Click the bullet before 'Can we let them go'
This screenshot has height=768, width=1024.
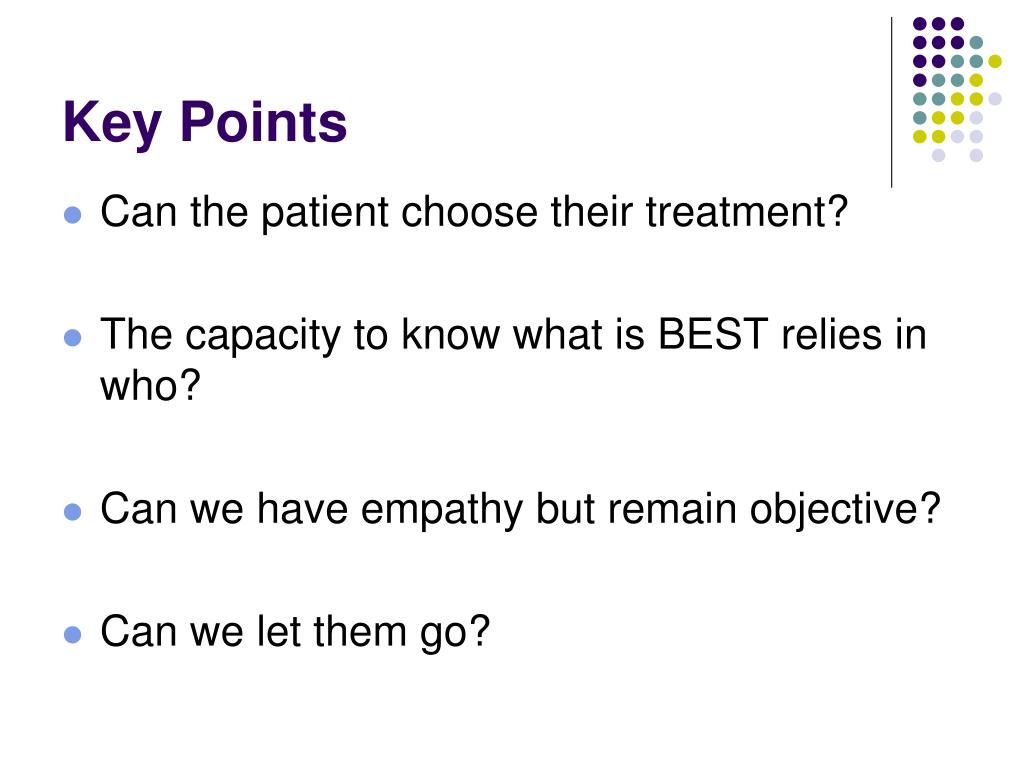[72, 634]
